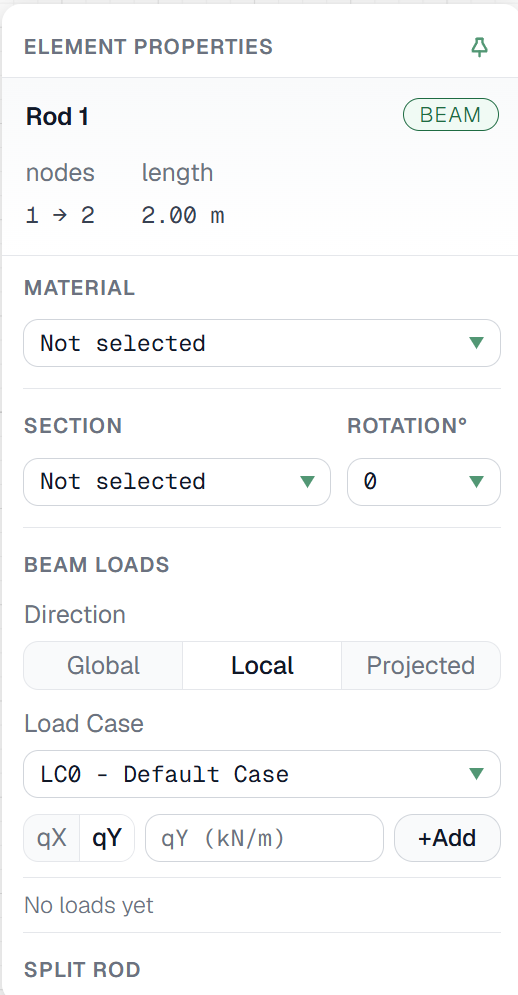
Task: Pin the Element Properties panel
Action: 480,47
